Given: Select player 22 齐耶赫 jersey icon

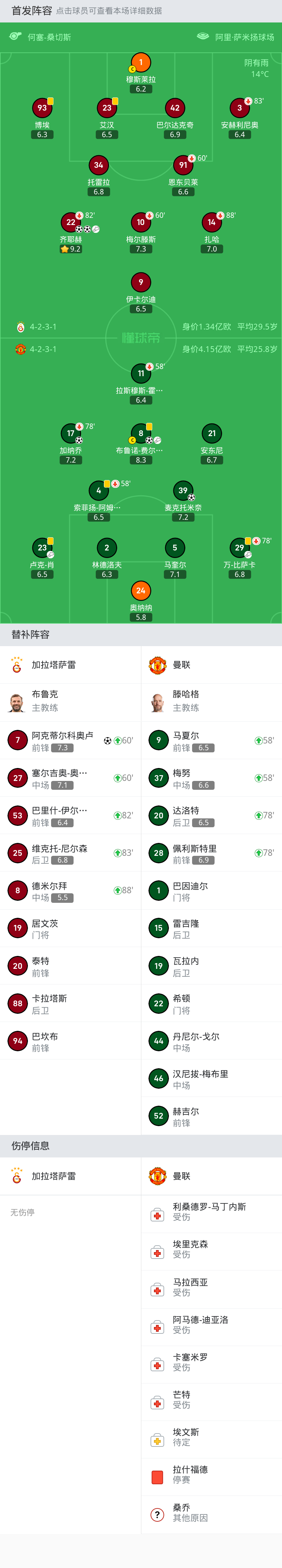Looking at the screenshot, I should pyautogui.click(x=70, y=222).
